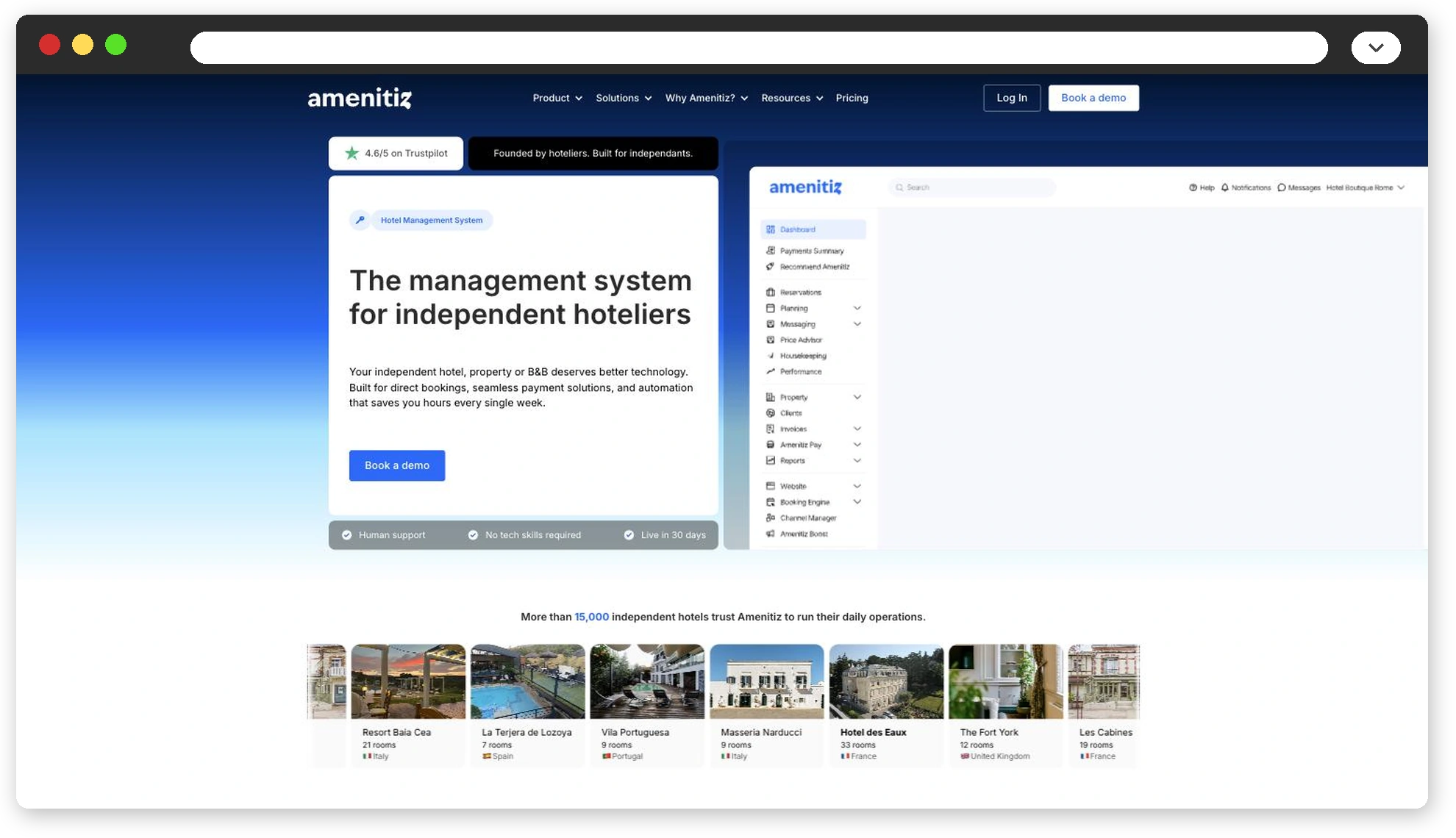Click the Messages chat bubble icon
The height and width of the screenshot is (838, 1456).
[x=1282, y=187]
